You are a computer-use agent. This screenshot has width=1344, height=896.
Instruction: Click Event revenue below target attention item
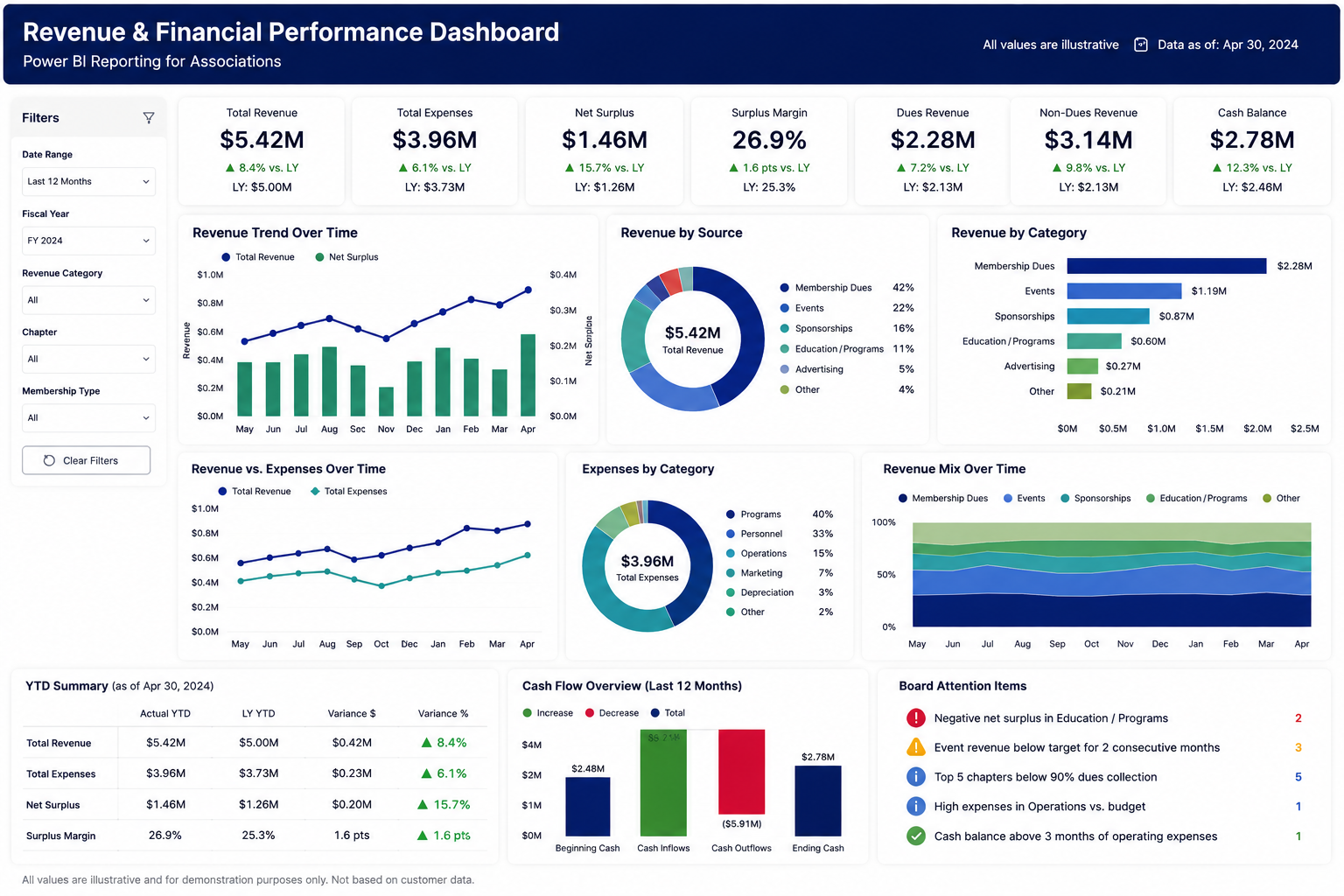coord(1076,747)
